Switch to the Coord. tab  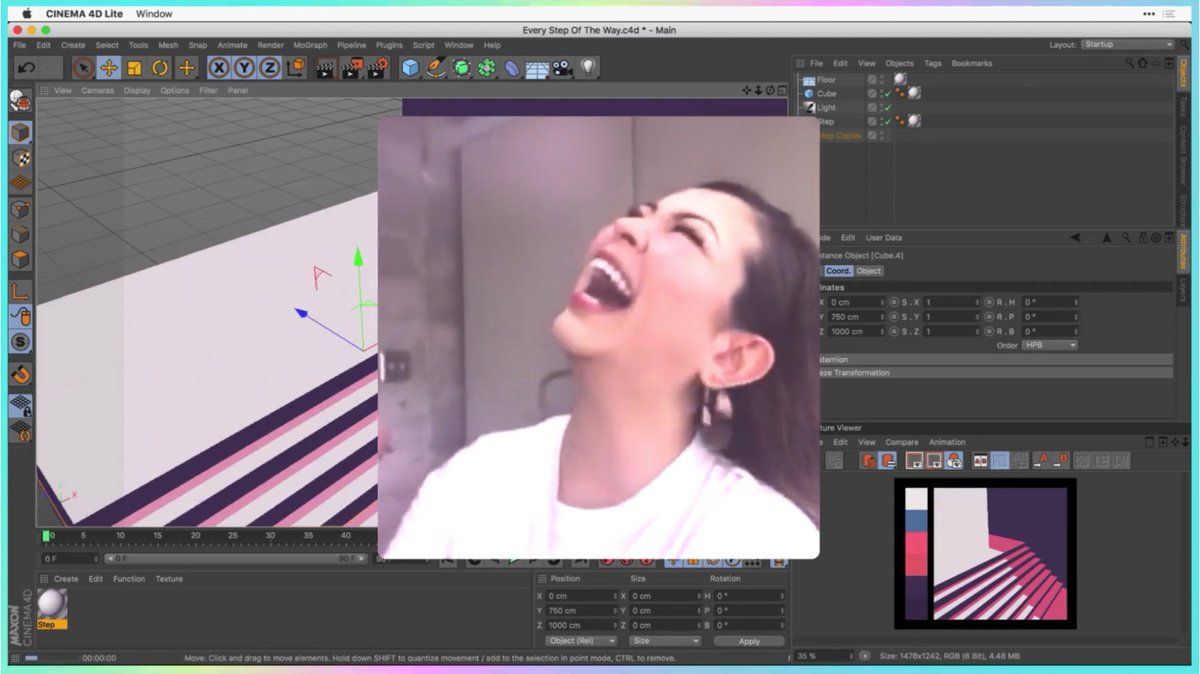[x=838, y=271]
